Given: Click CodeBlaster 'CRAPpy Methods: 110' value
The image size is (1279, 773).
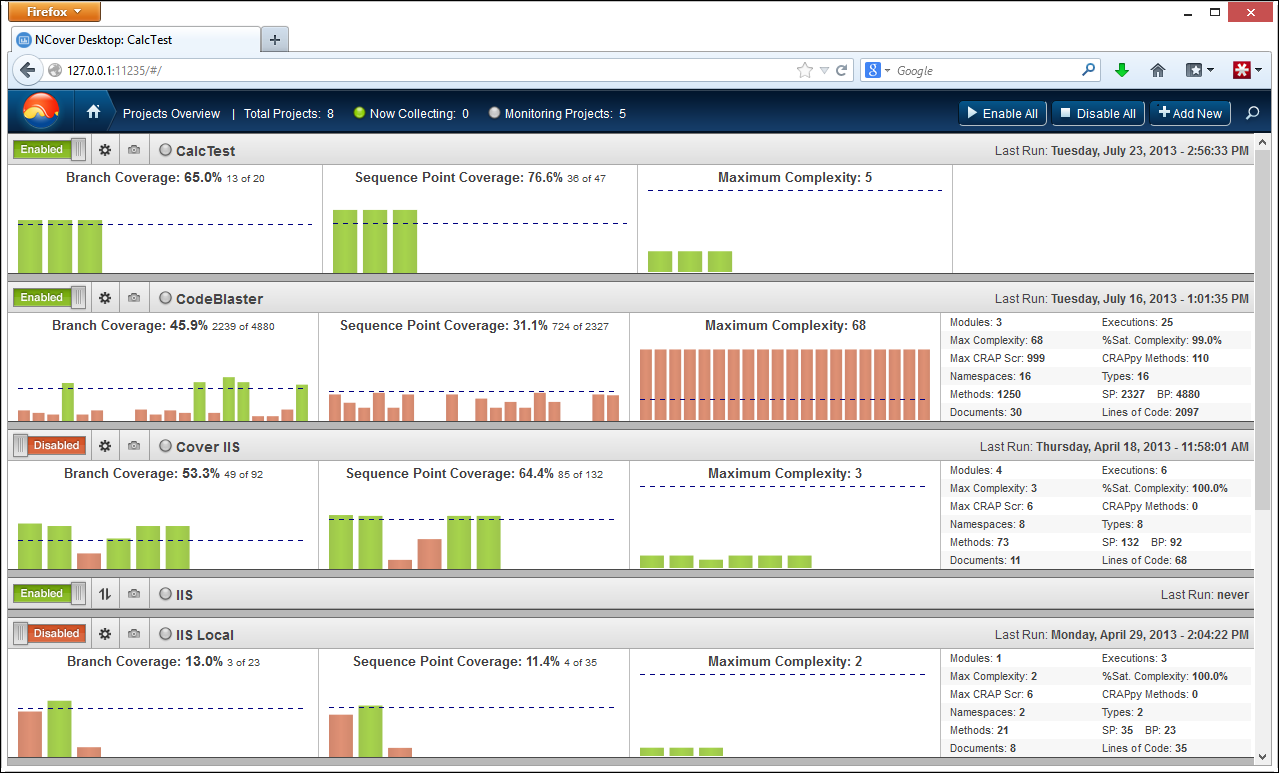Looking at the screenshot, I should 1155,358.
